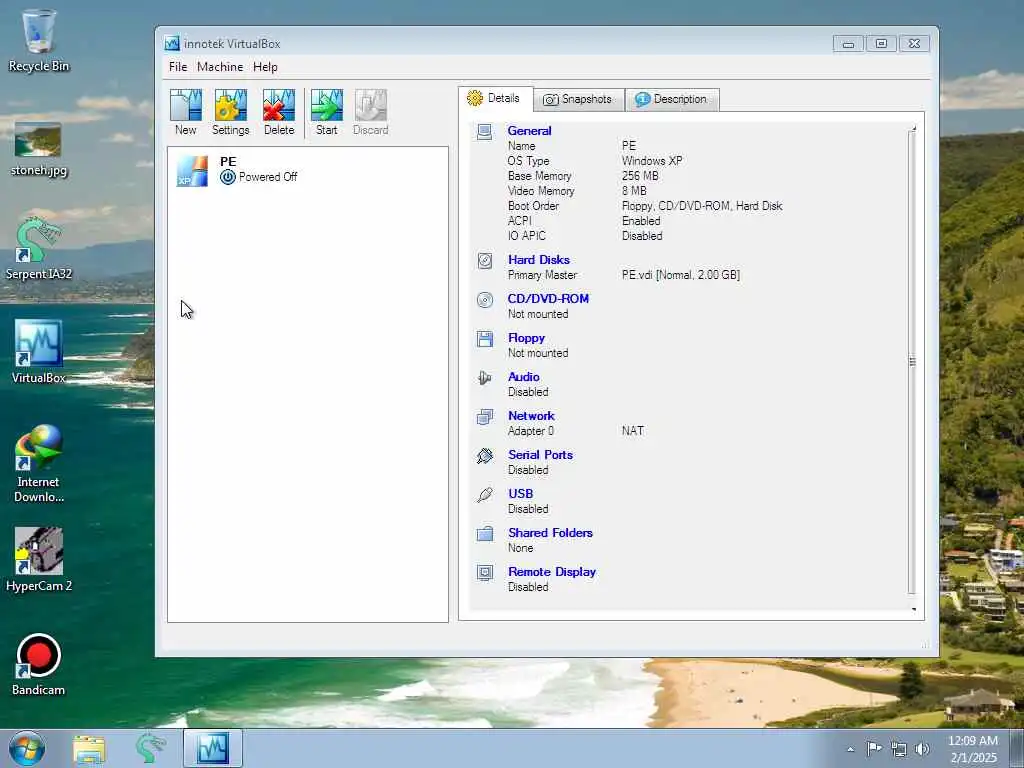1024x768 pixels.
Task: Click the Network section icon
Action: (485, 417)
